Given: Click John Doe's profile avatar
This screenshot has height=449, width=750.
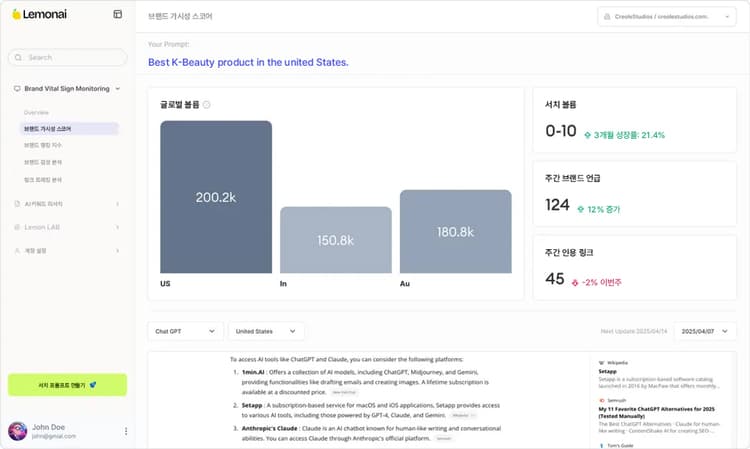Looking at the screenshot, I should (17, 431).
